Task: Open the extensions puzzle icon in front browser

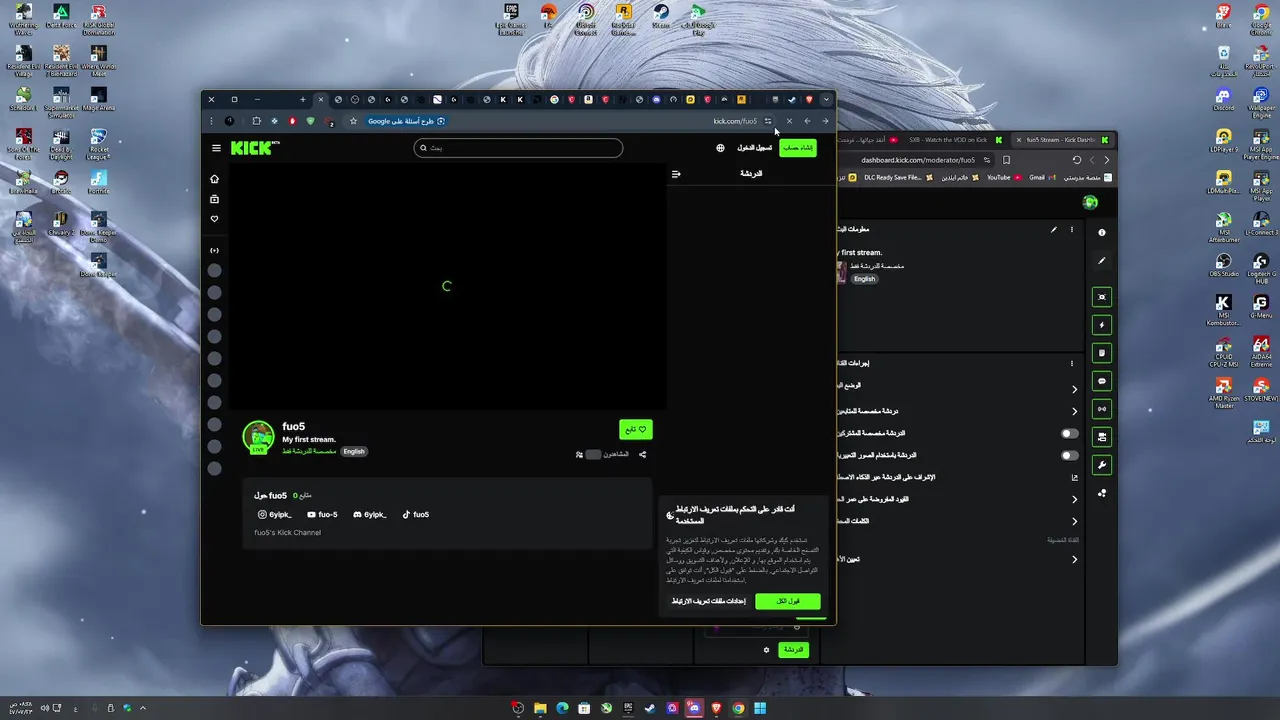Action: coord(256,121)
